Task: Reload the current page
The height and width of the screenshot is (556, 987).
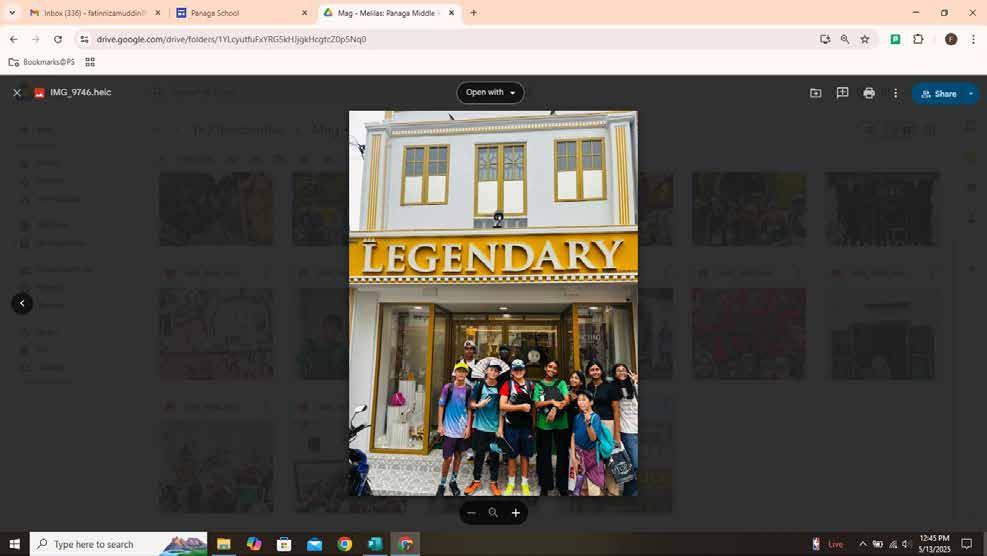Action: coord(58,39)
